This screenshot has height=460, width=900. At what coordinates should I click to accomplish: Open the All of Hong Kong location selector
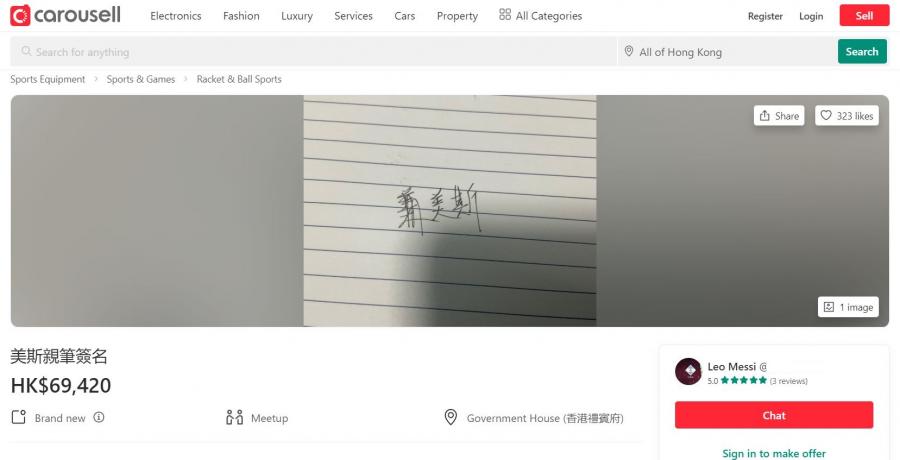(727, 52)
